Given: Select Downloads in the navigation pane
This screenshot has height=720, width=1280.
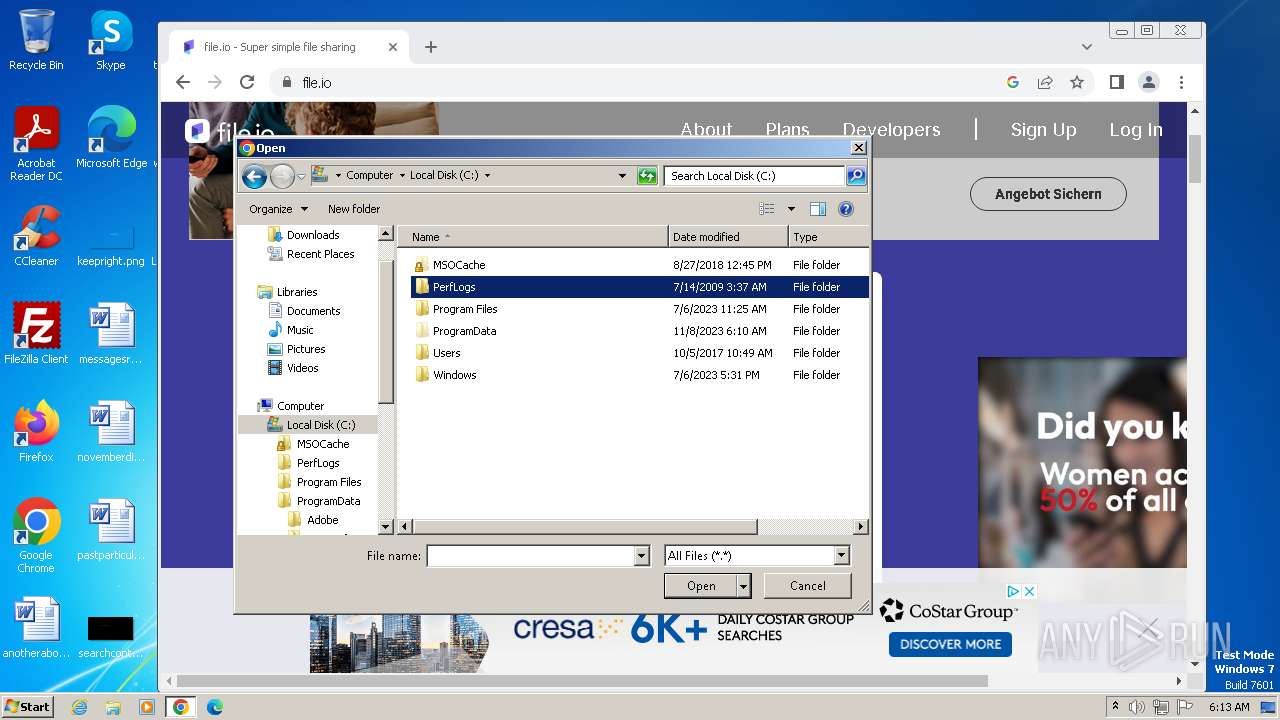Looking at the screenshot, I should [x=313, y=235].
